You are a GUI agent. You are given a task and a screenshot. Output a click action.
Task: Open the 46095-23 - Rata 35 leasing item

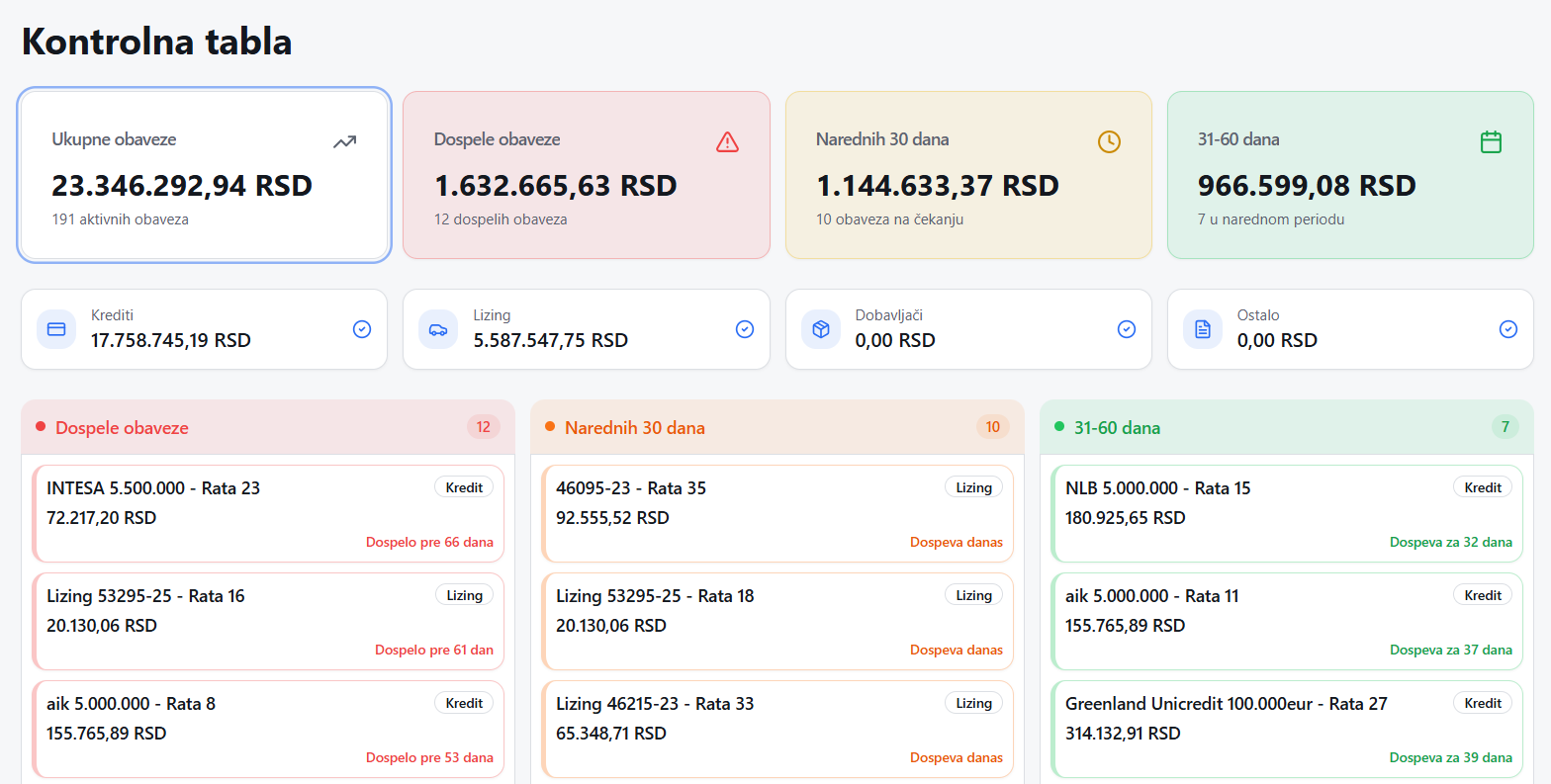pyautogui.click(x=777, y=514)
